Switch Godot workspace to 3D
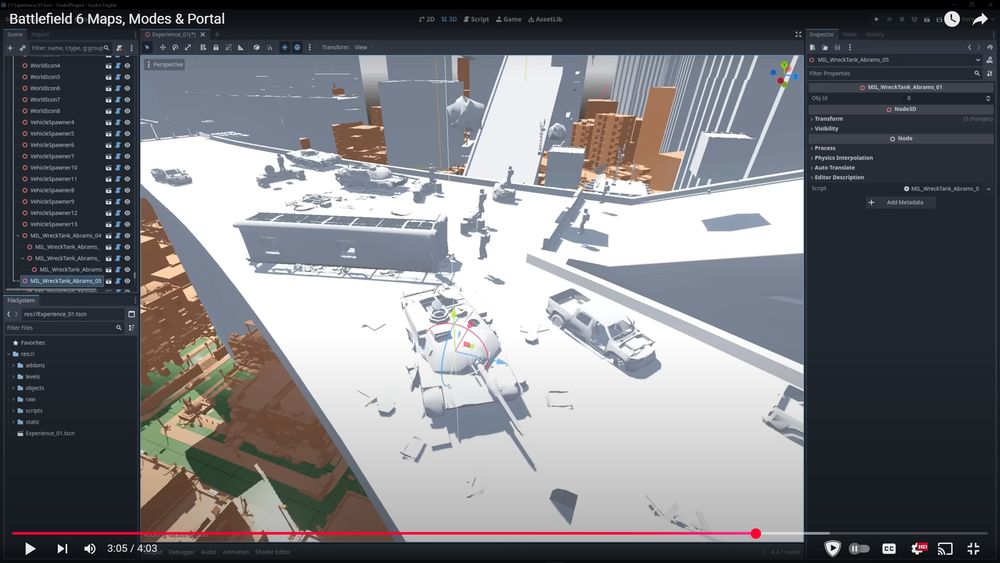Image resolution: width=1000 pixels, height=563 pixels. tap(449, 19)
